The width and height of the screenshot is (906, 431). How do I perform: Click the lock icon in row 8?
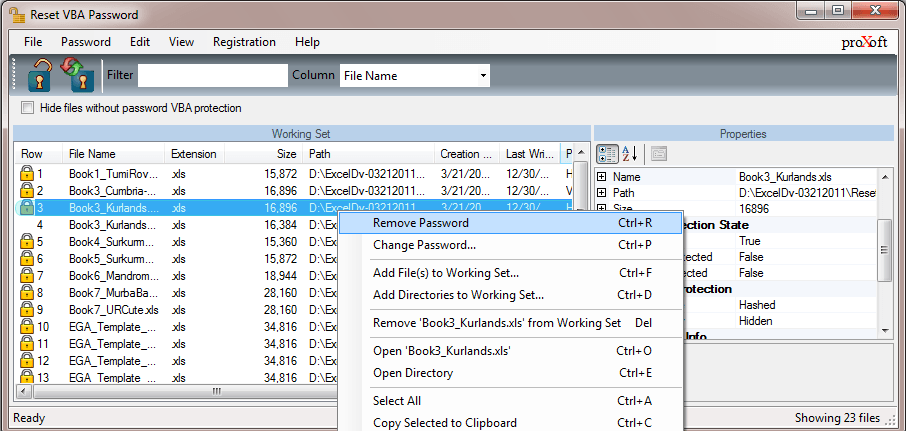pos(27,293)
